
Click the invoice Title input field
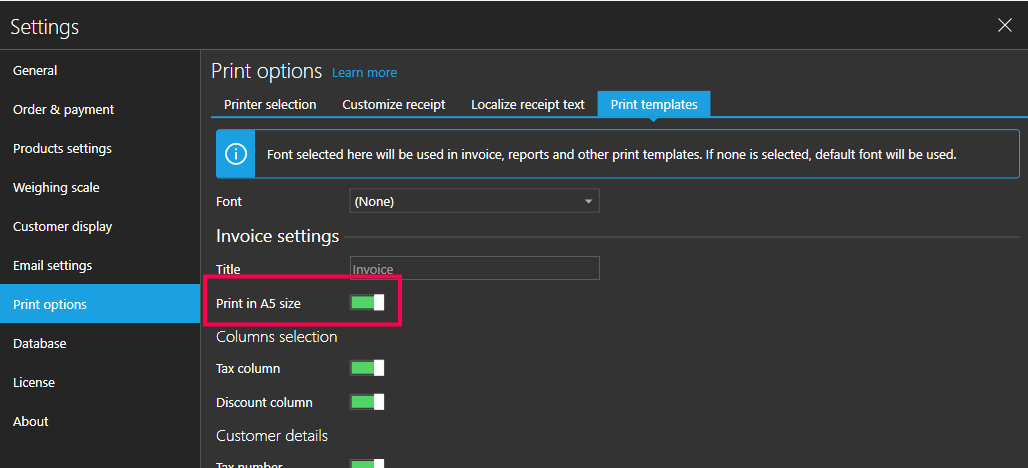(474, 268)
